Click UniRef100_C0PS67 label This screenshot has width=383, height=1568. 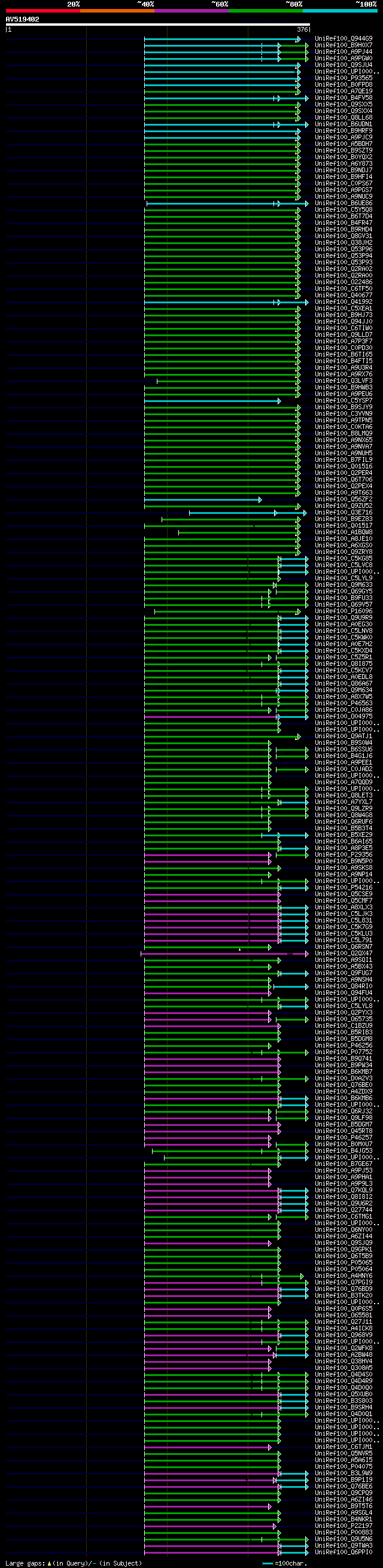pos(344,184)
